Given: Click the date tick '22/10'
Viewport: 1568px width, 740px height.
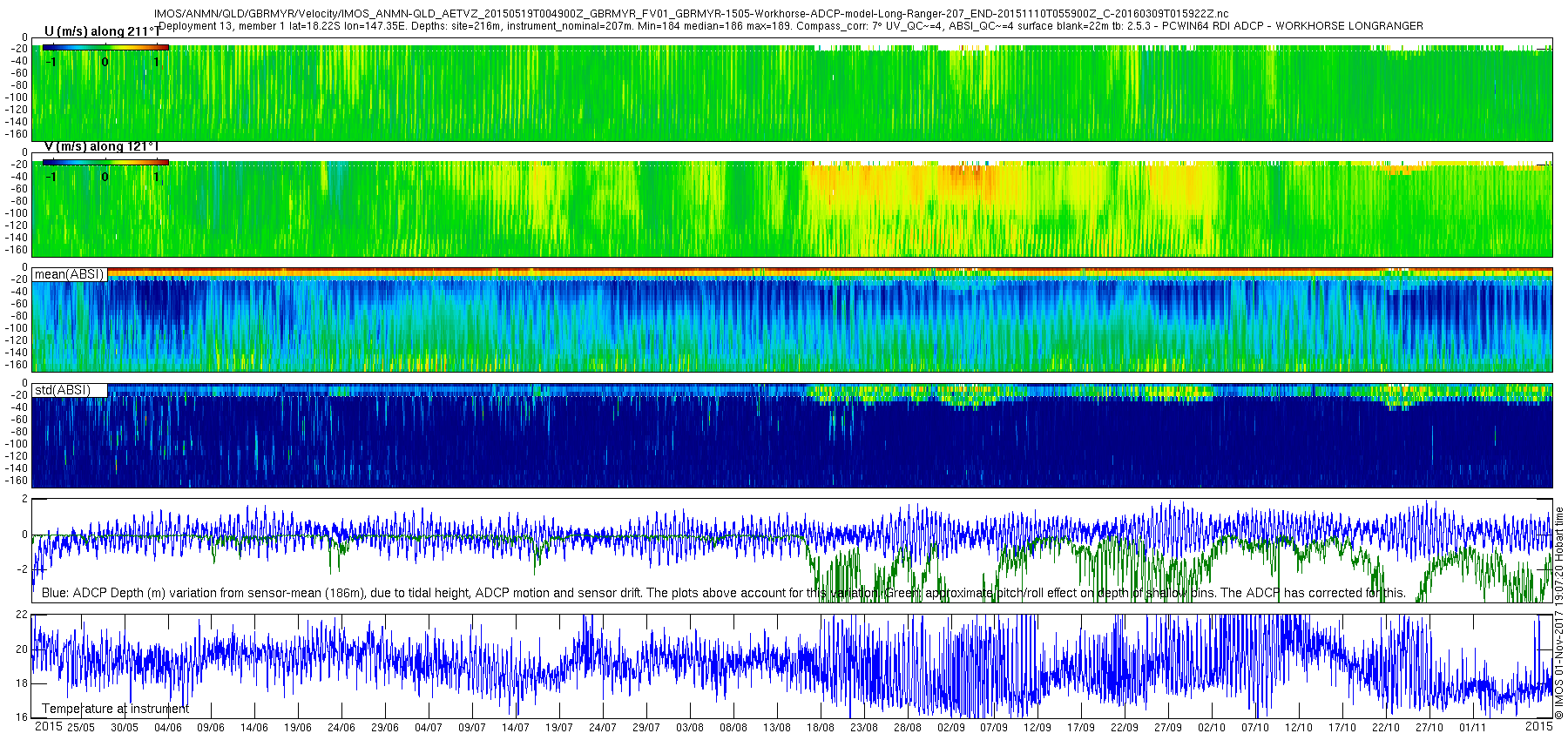Looking at the screenshot, I should [1386, 728].
